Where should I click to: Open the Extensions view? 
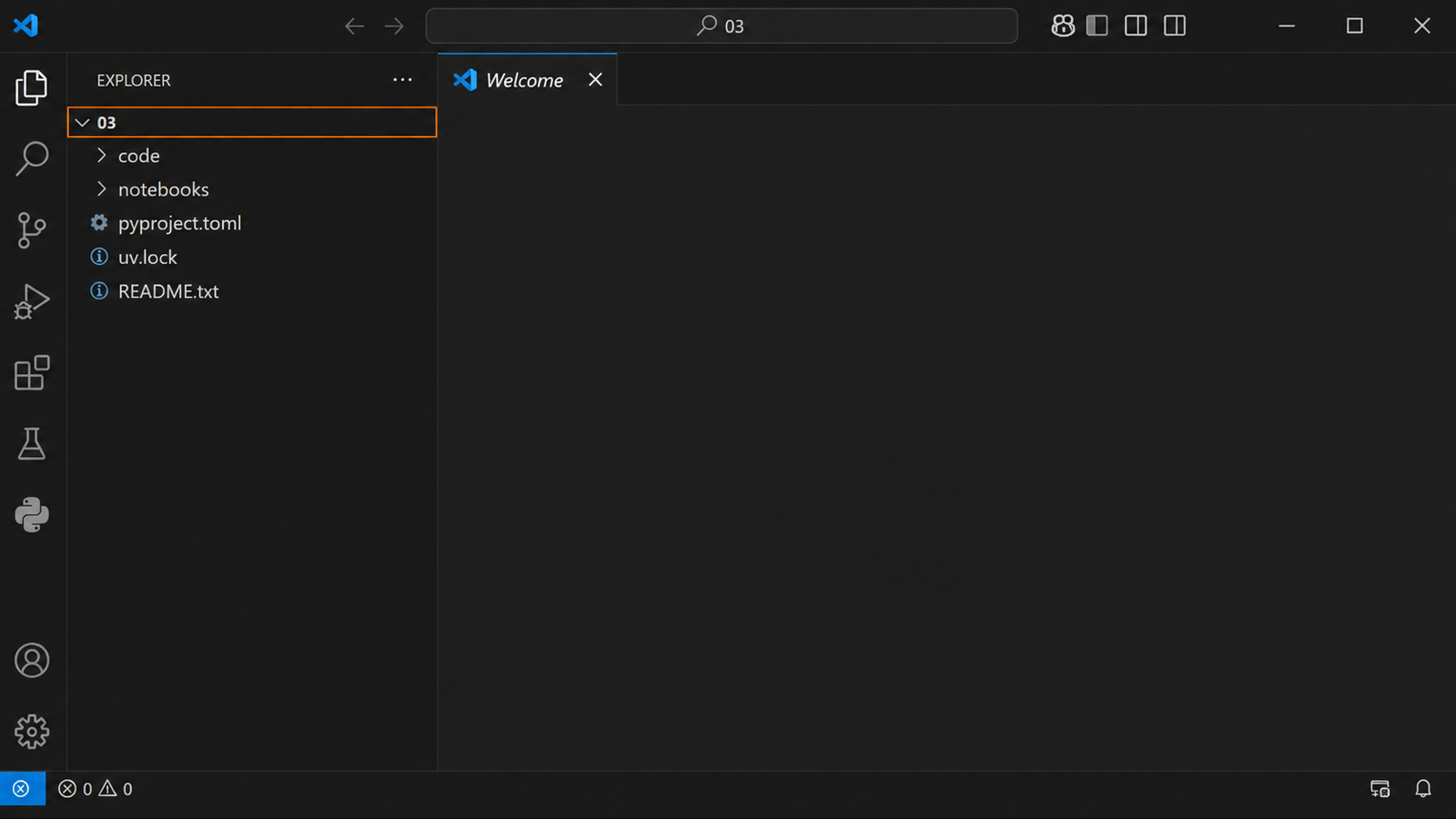coord(32,372)
